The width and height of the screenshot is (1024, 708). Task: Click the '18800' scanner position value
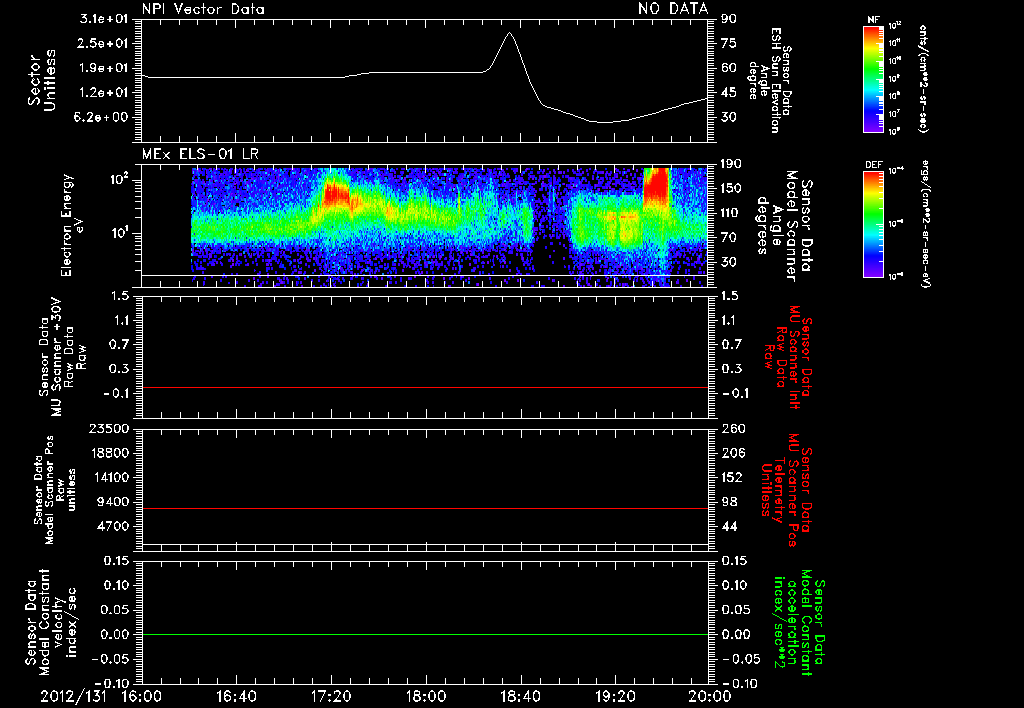[x=108, y=453]
